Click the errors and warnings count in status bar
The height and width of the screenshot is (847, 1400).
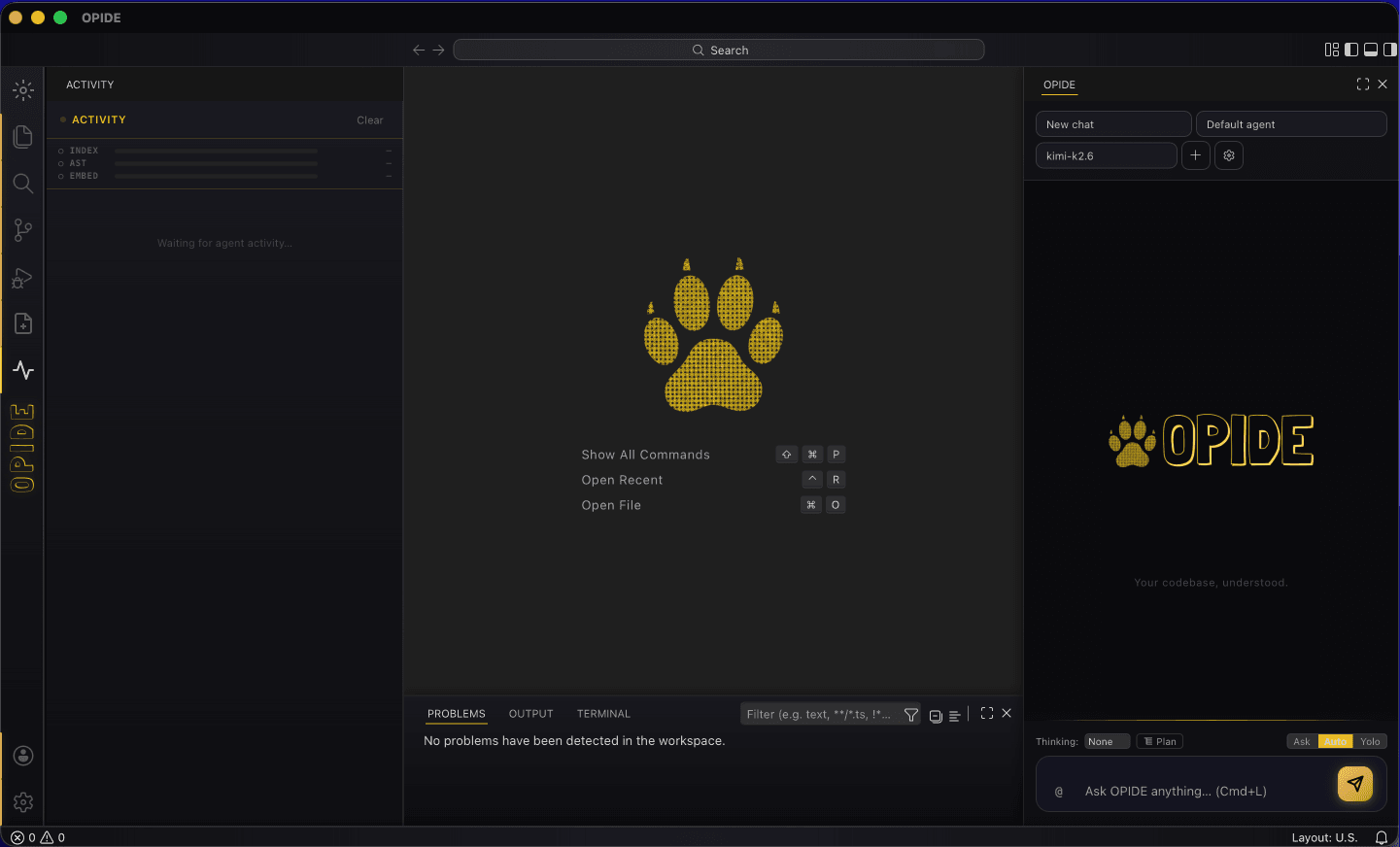(x=38, y=837)
